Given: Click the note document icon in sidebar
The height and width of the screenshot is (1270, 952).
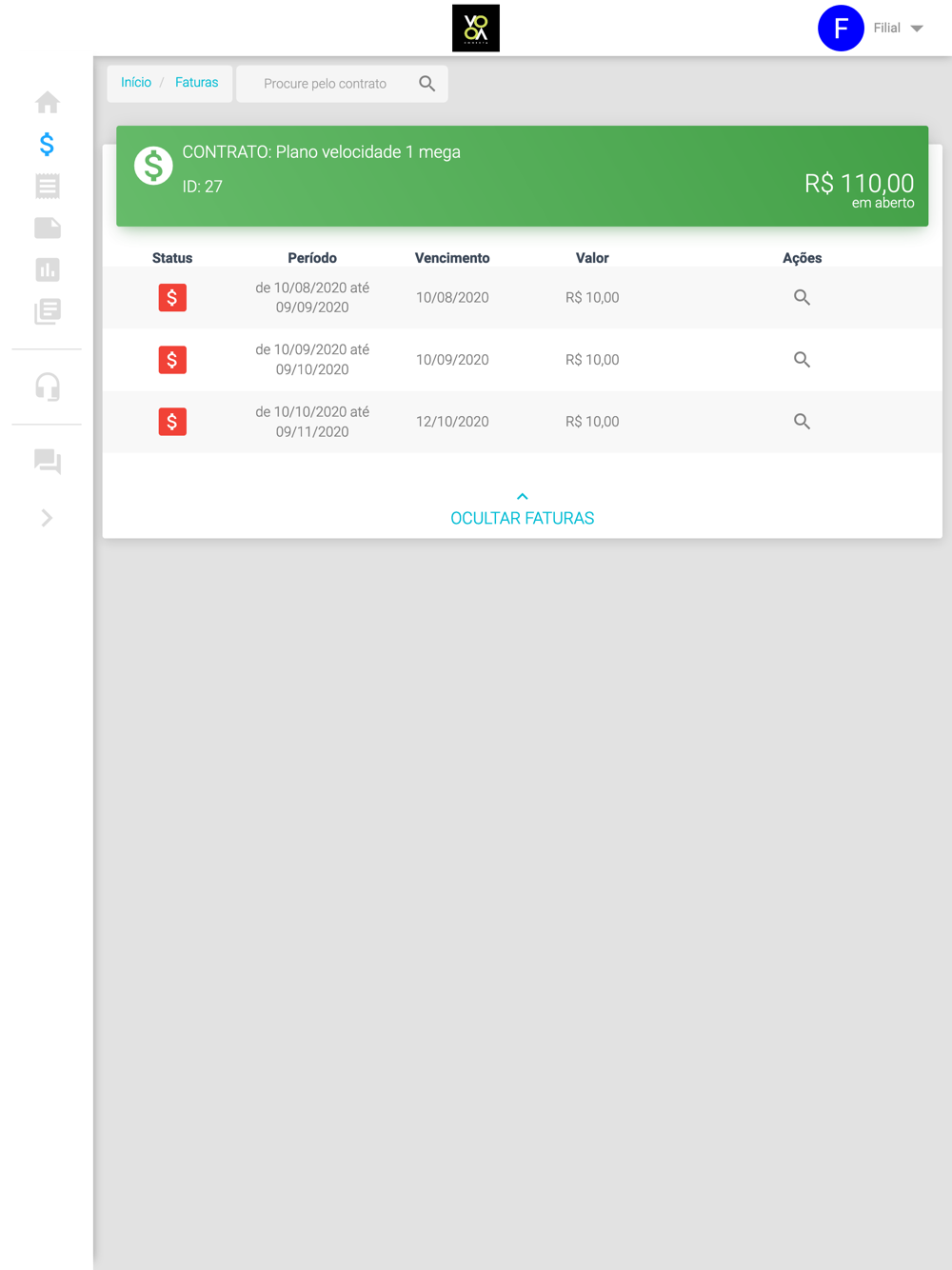Looking at the screenshot, I should pos(47,228).
